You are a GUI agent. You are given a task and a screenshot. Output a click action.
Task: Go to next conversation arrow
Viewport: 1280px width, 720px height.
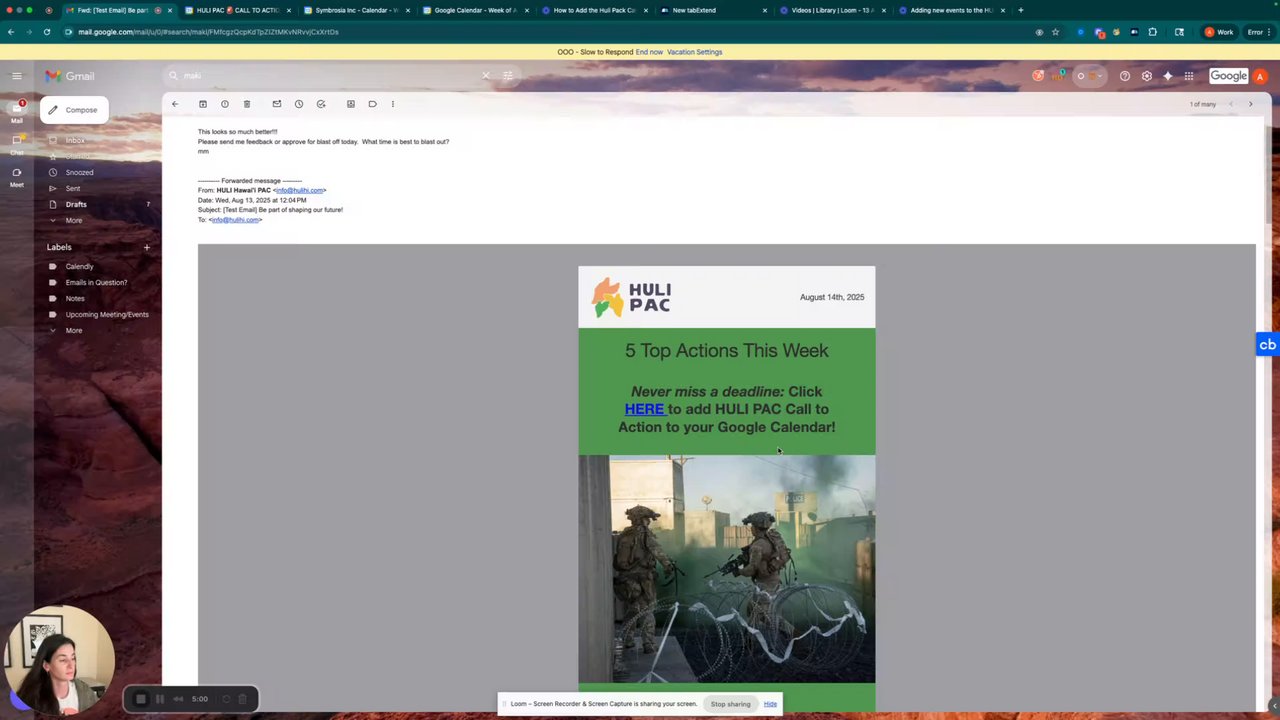pos(1250,104)
